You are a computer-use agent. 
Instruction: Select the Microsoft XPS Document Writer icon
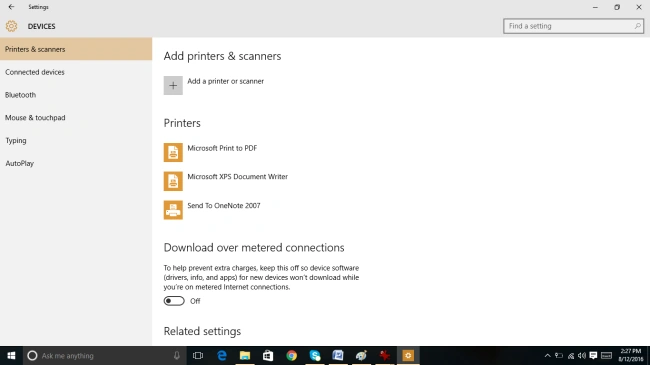[173, 181]
